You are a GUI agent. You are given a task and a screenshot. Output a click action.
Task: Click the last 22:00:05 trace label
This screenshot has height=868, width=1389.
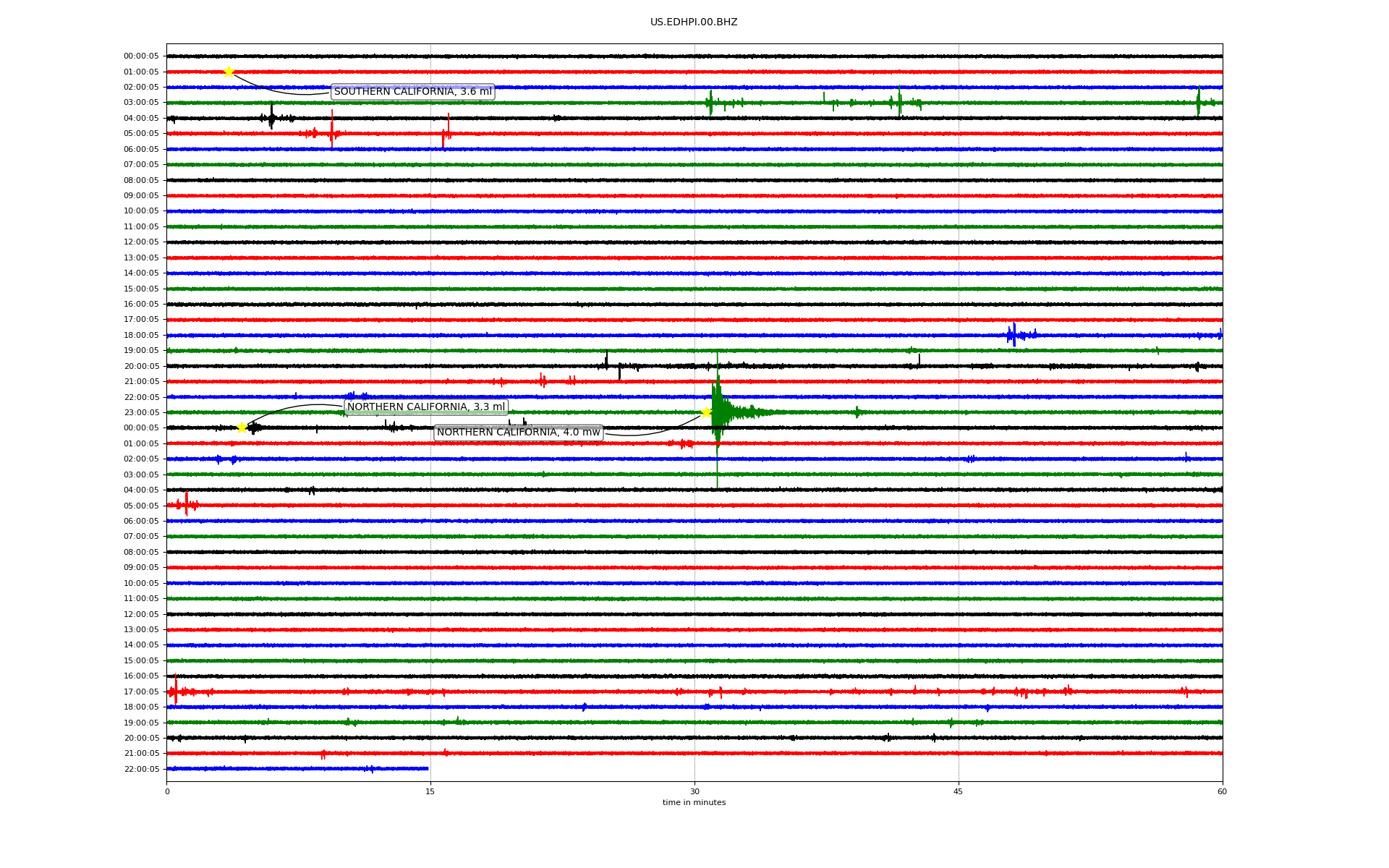(x=141, y=769)
